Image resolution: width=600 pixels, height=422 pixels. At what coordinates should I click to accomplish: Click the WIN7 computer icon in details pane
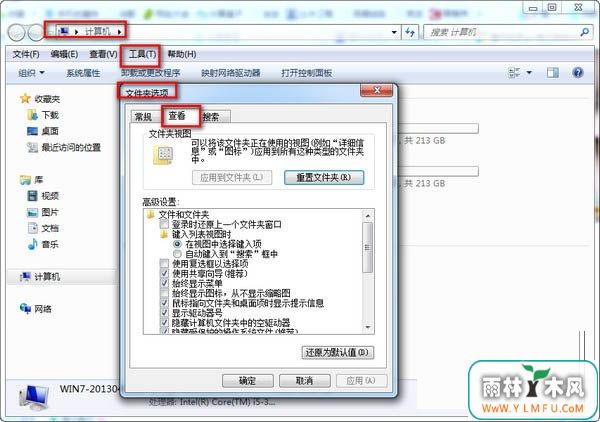[x=34, y=398]
